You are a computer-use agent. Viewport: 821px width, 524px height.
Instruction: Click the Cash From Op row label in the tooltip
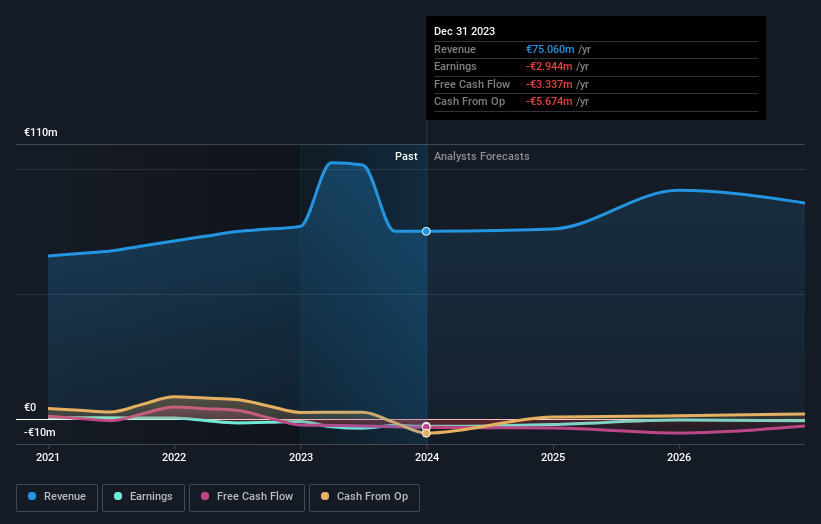pos(470,102)
